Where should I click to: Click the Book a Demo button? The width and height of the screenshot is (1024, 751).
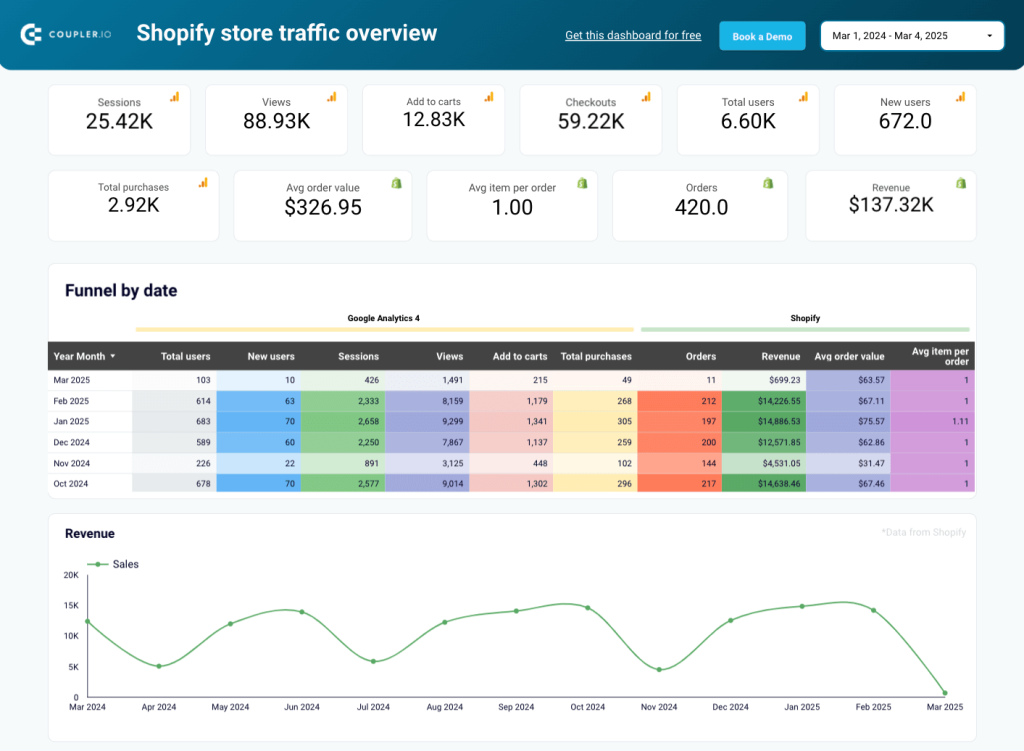point(762,37)
